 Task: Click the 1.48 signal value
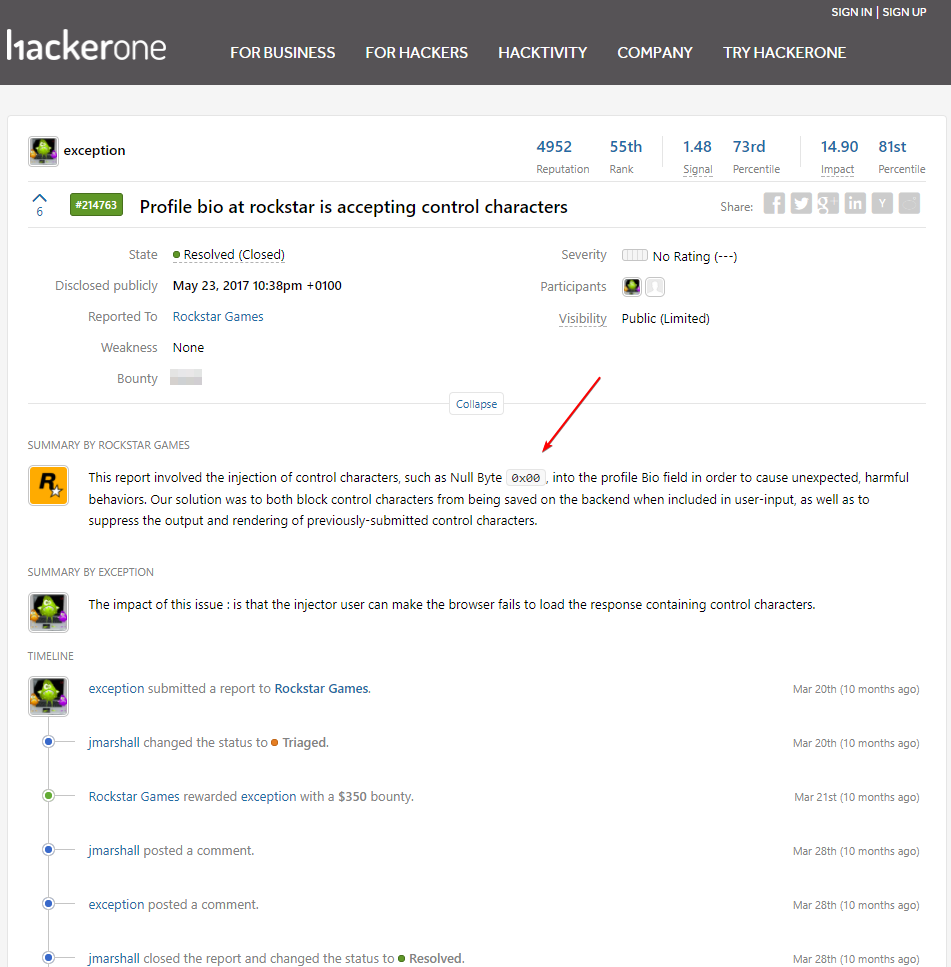(697, 147)
